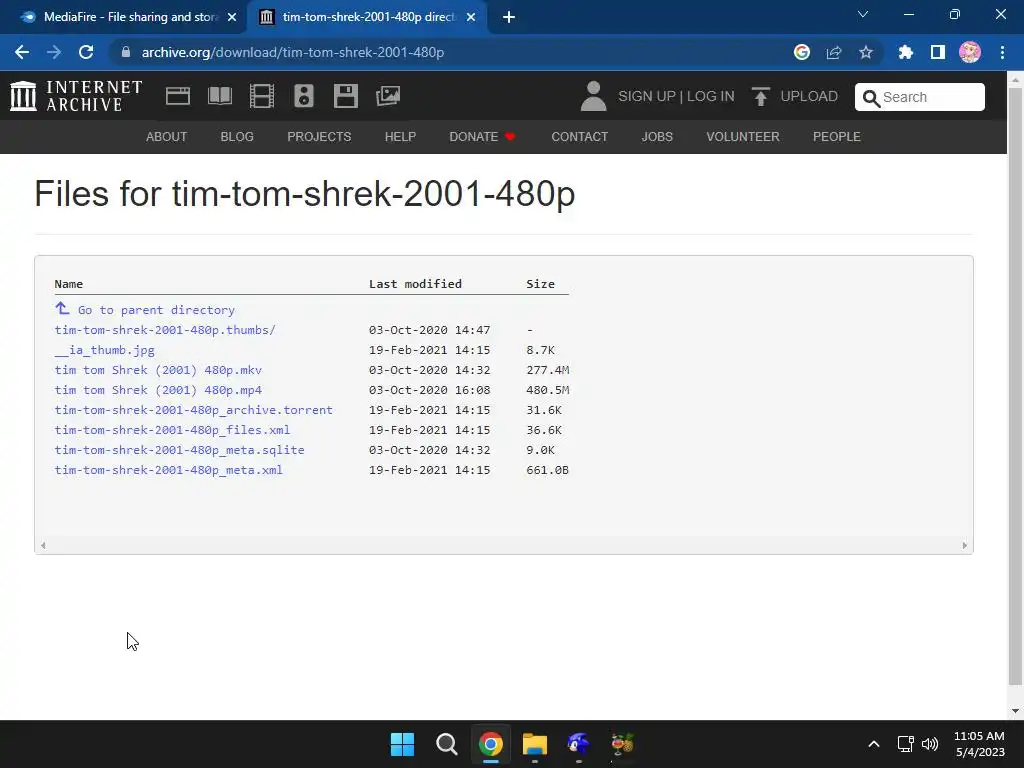Download the _archive.torrent file
This screenshot has height=768, width=1024.
coord(193,410)
